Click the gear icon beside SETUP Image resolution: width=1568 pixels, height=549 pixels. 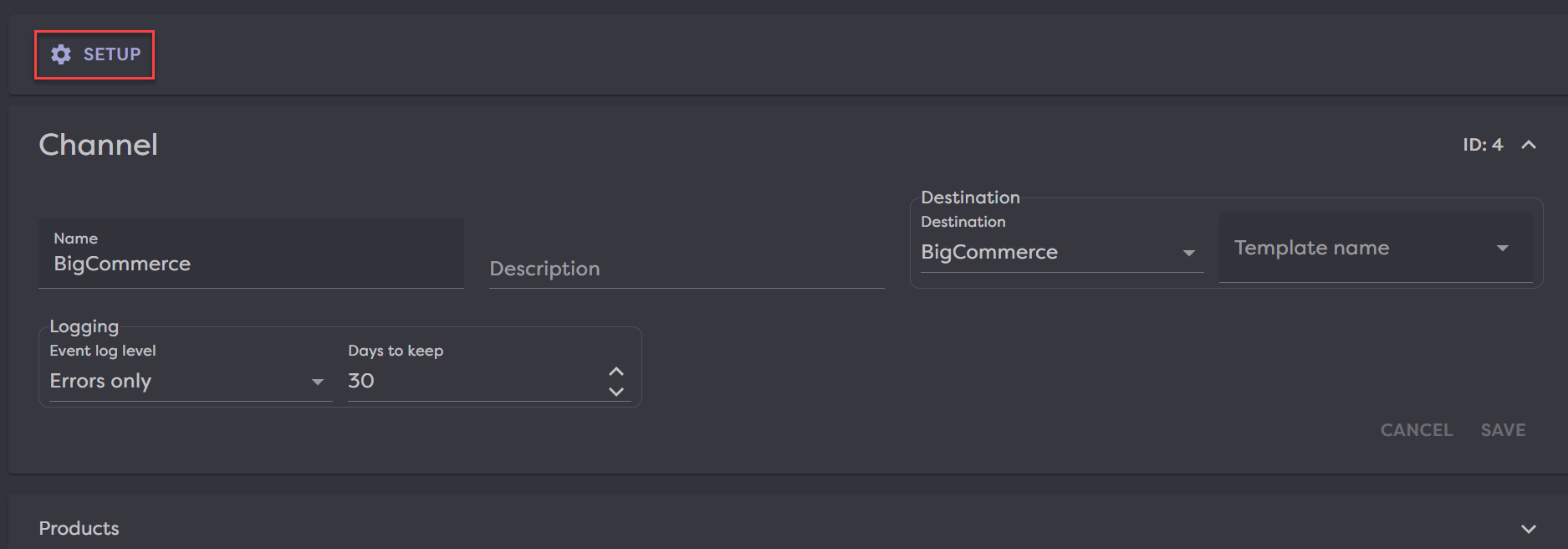[61, 54]
